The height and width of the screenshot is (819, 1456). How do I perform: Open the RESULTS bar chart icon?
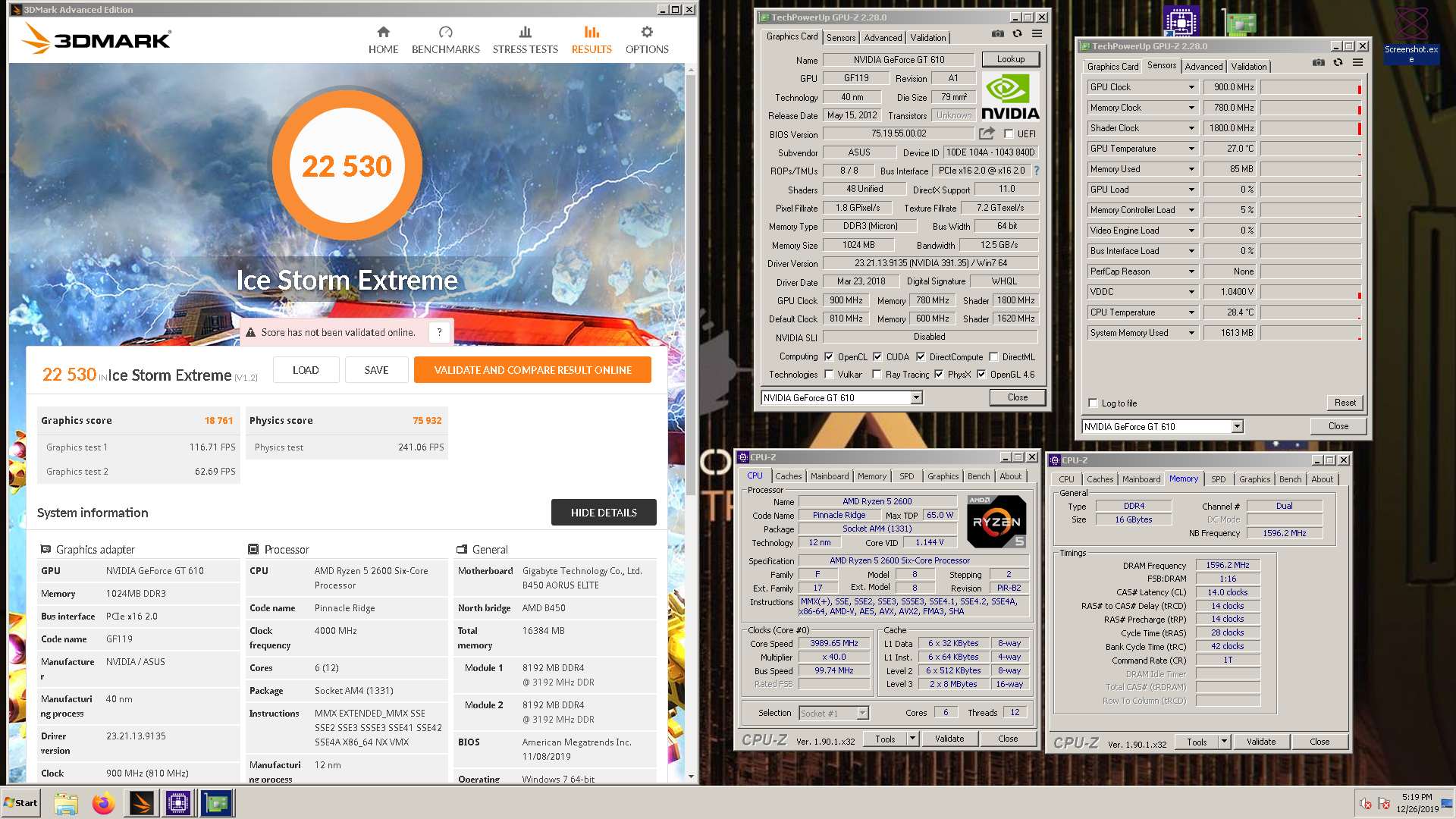(591, 32)
